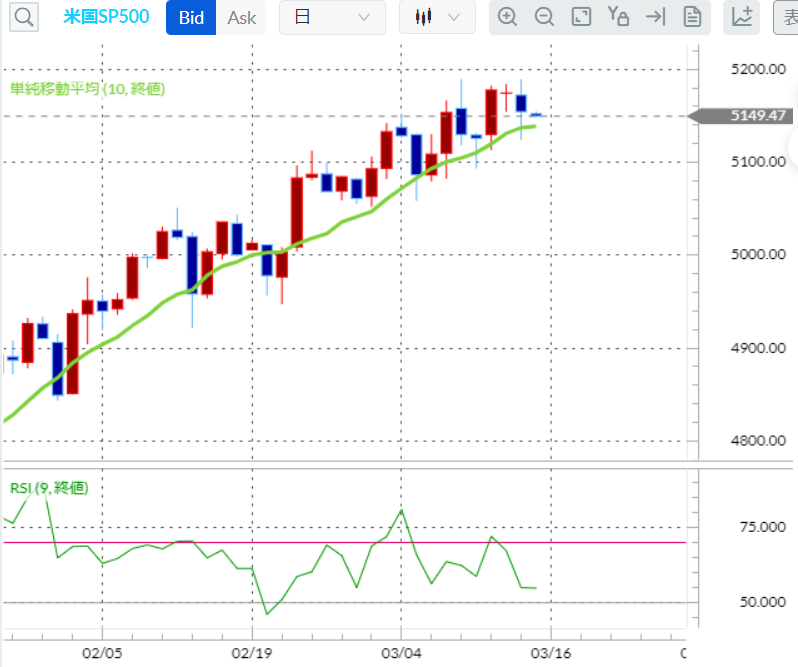Toggle the Y-axis lock icon
Screen dimensions: 798x667
coord(618,17)
